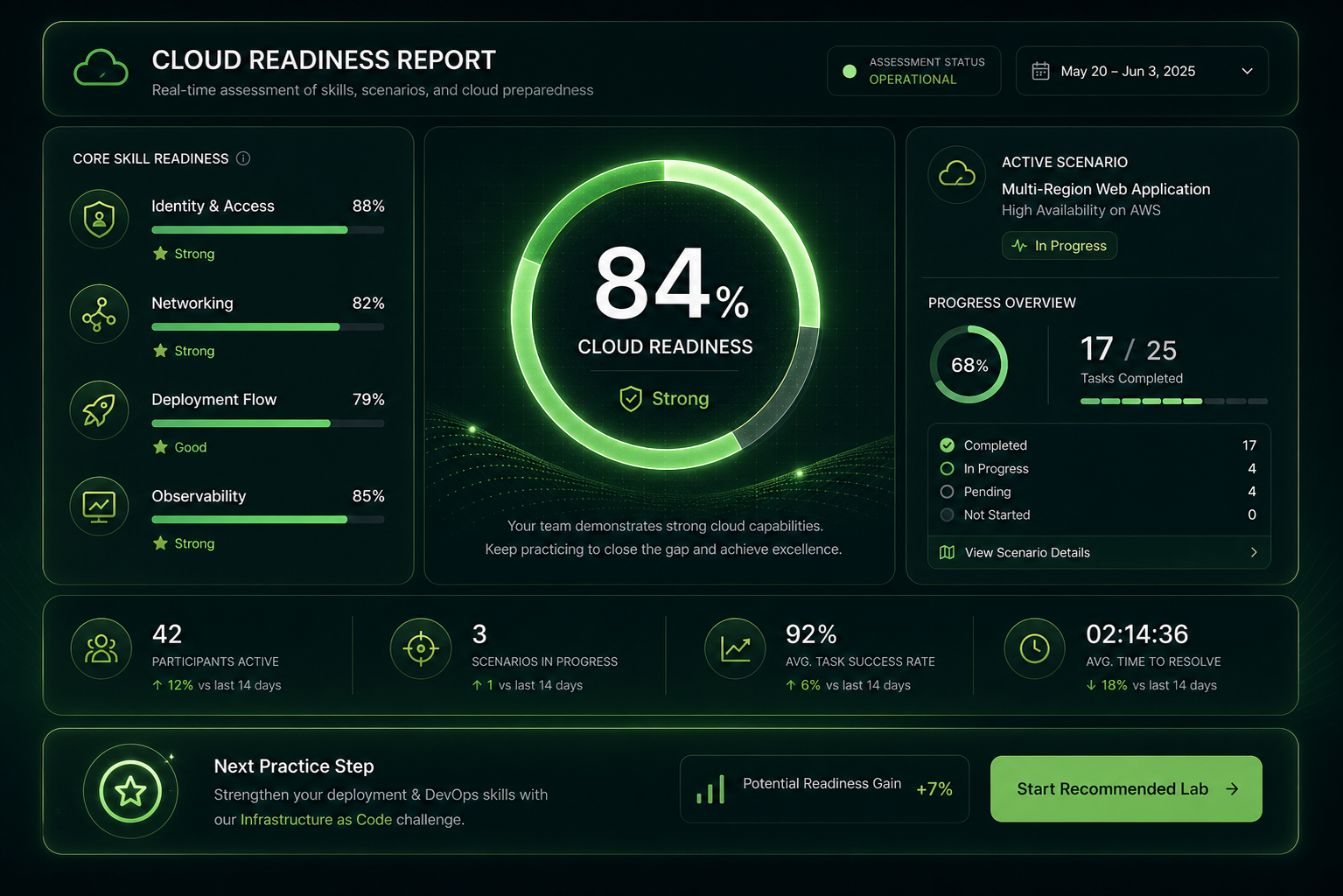Image resolution: width=1343 pixels, height=896 pixels.
Task: Click the 92% task success rate value
Action: [x=811, y=634]
